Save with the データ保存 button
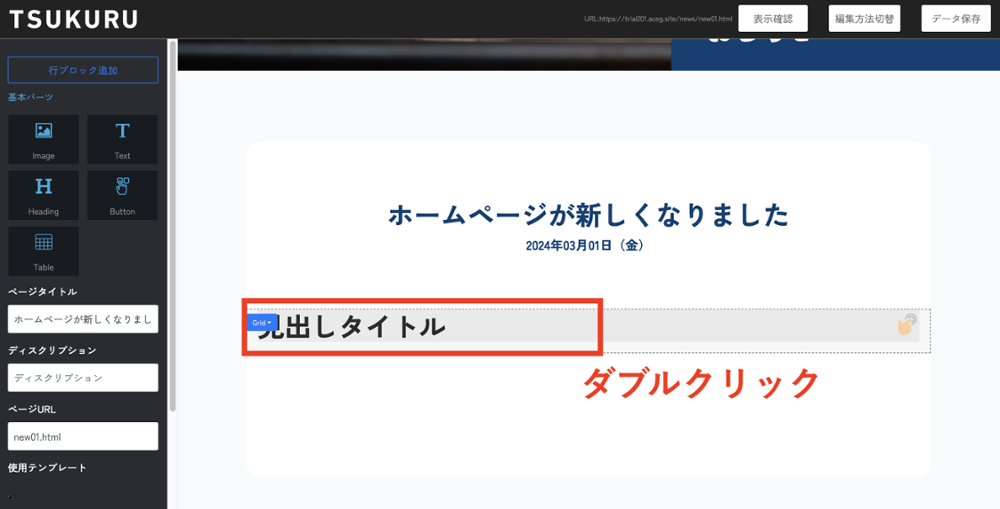Viewport: 1000px width, 509px height. pyautogui.click(x=955, y=19)
